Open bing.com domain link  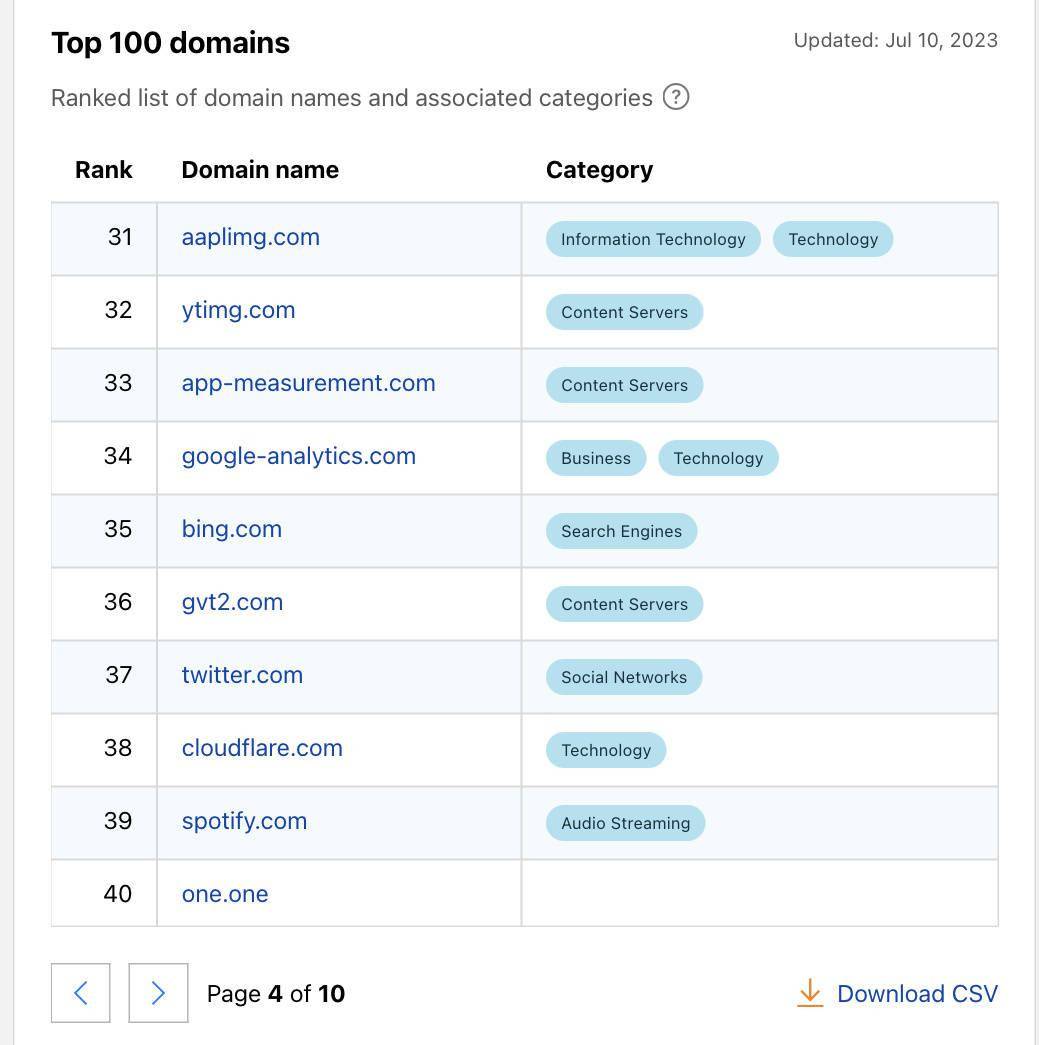point(231,529)
